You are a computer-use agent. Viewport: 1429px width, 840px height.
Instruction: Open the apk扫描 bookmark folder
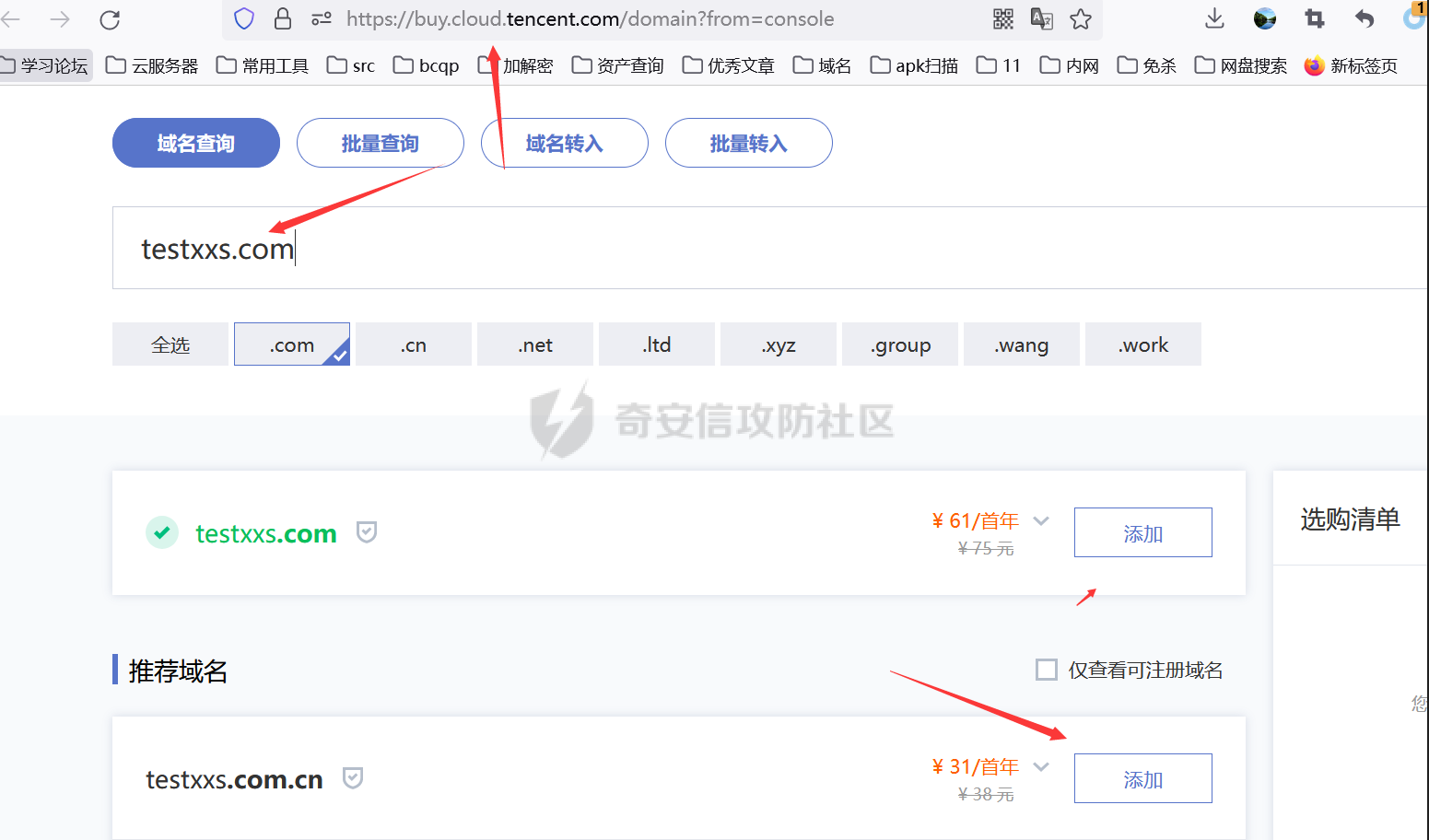(914, 65)
